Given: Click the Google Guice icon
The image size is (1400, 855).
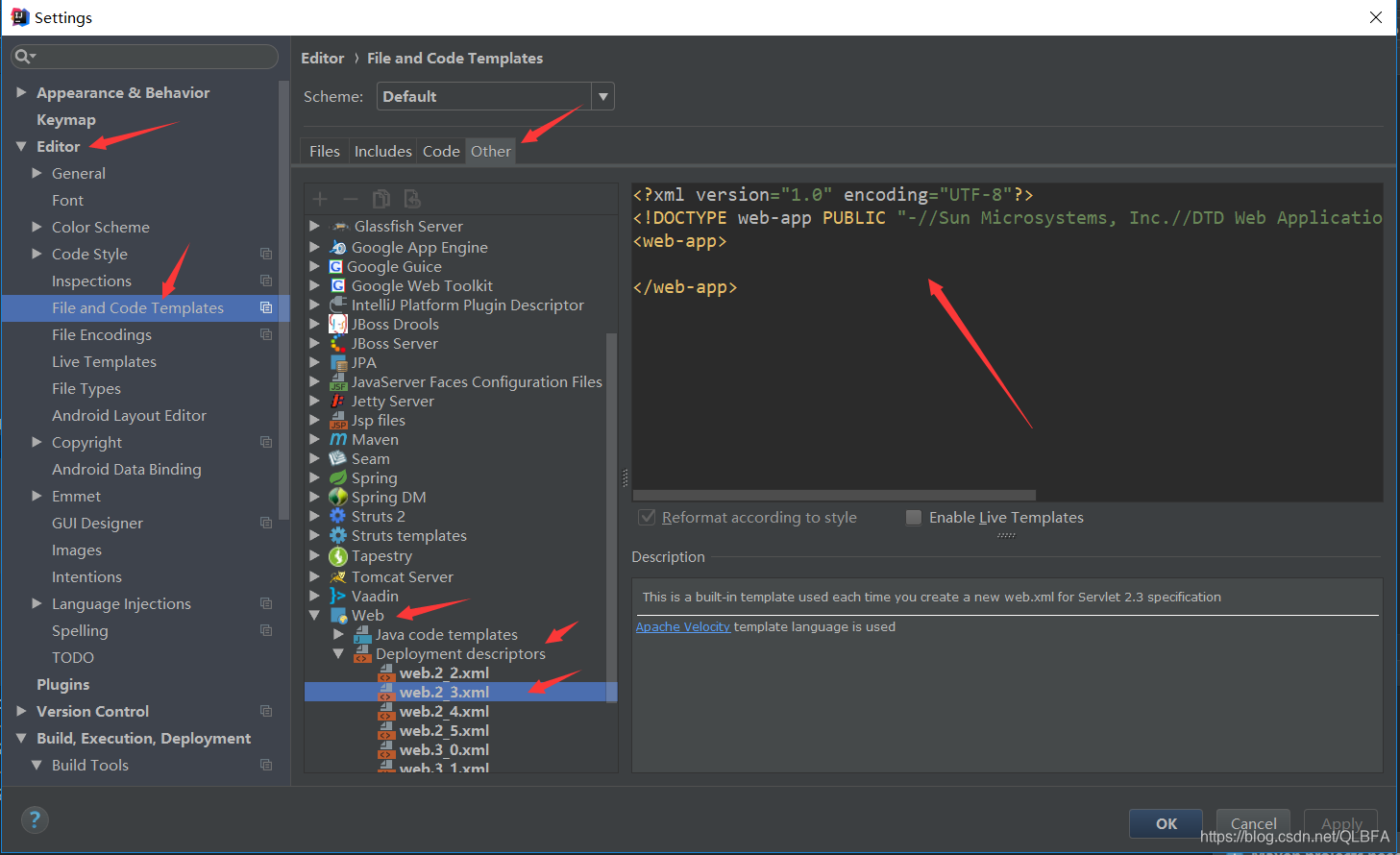Looking at the screenshot, I should click(x=336, y=267).
